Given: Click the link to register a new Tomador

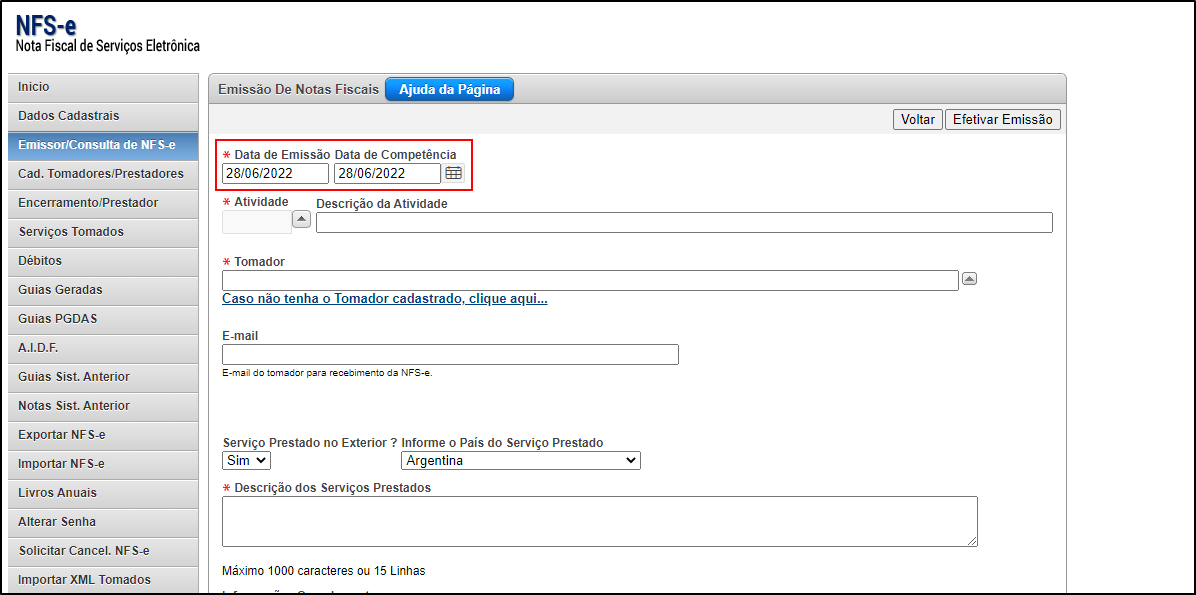Looking at the screenshot, I should coord(384,299).
